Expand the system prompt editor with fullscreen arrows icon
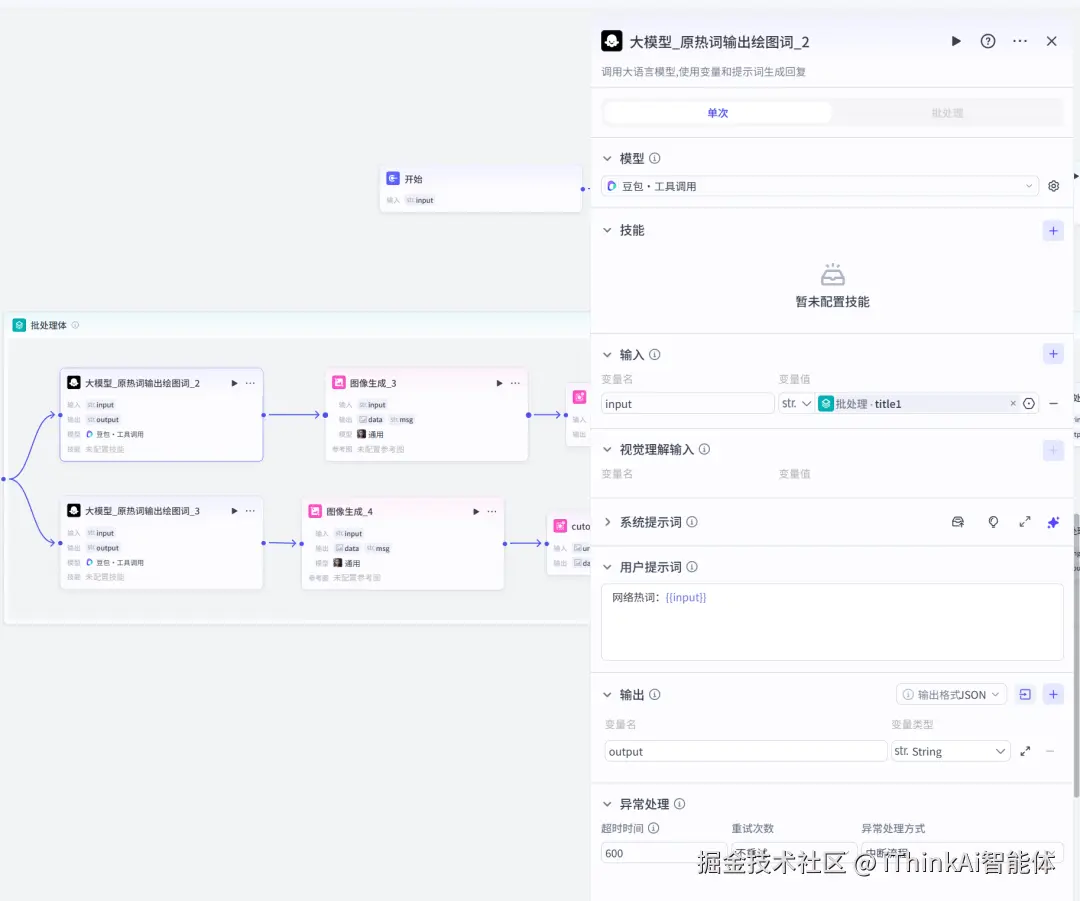This screenshot has height=901, width=1080. coord(1024,521)
